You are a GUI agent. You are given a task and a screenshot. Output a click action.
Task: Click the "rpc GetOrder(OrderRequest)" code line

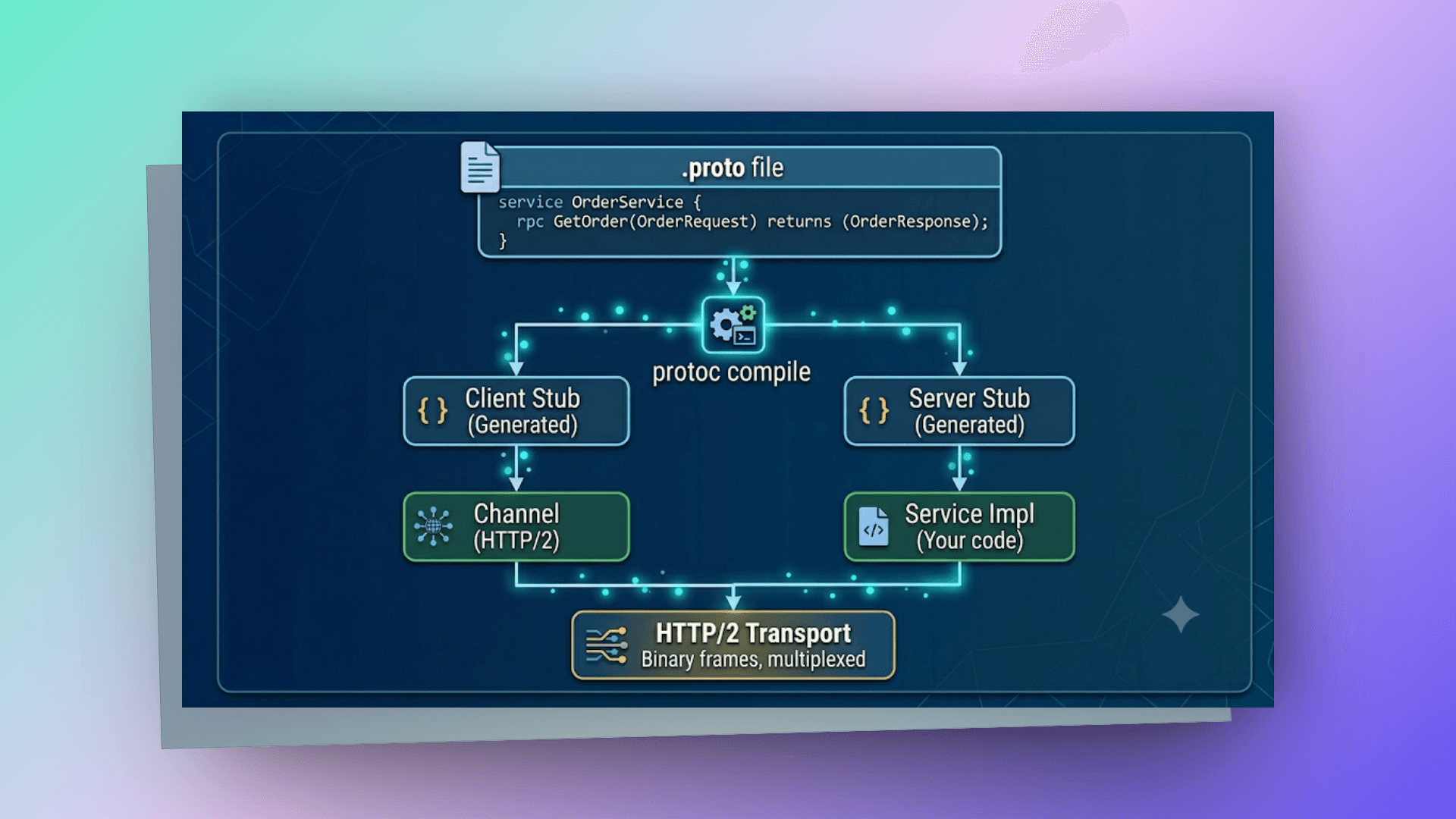point(637,221)
